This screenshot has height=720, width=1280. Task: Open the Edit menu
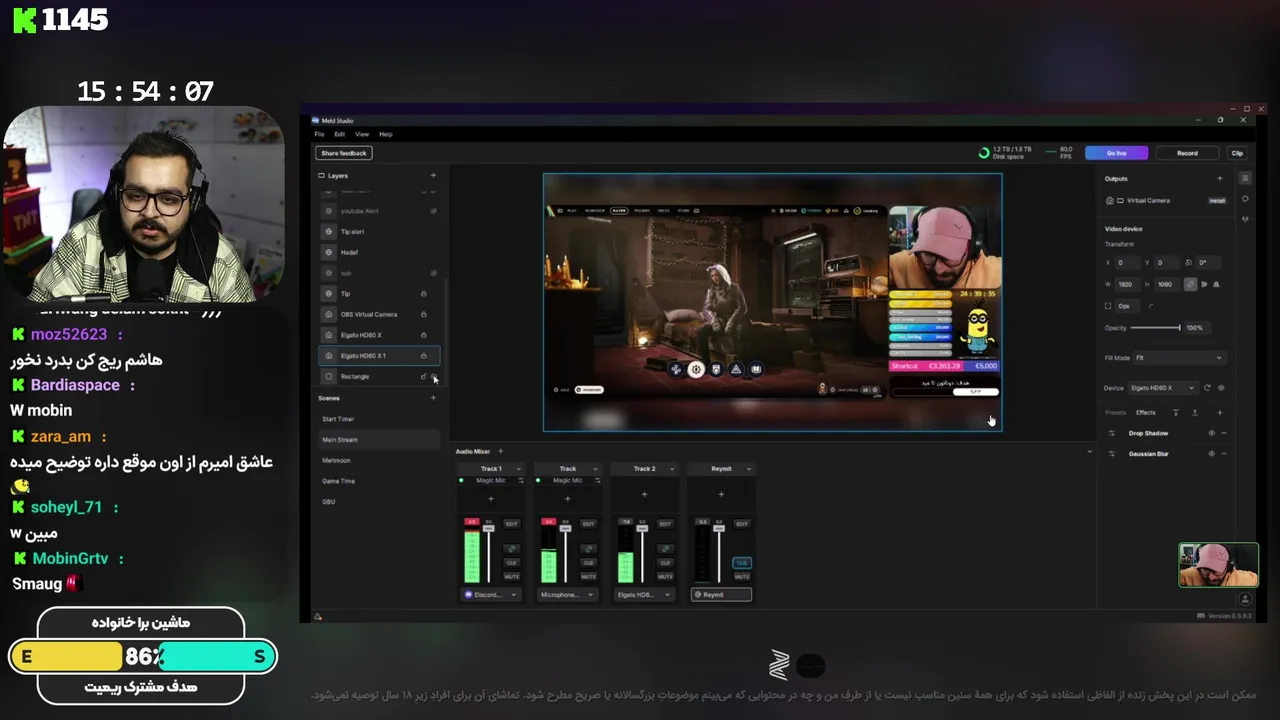coord(340,134)
